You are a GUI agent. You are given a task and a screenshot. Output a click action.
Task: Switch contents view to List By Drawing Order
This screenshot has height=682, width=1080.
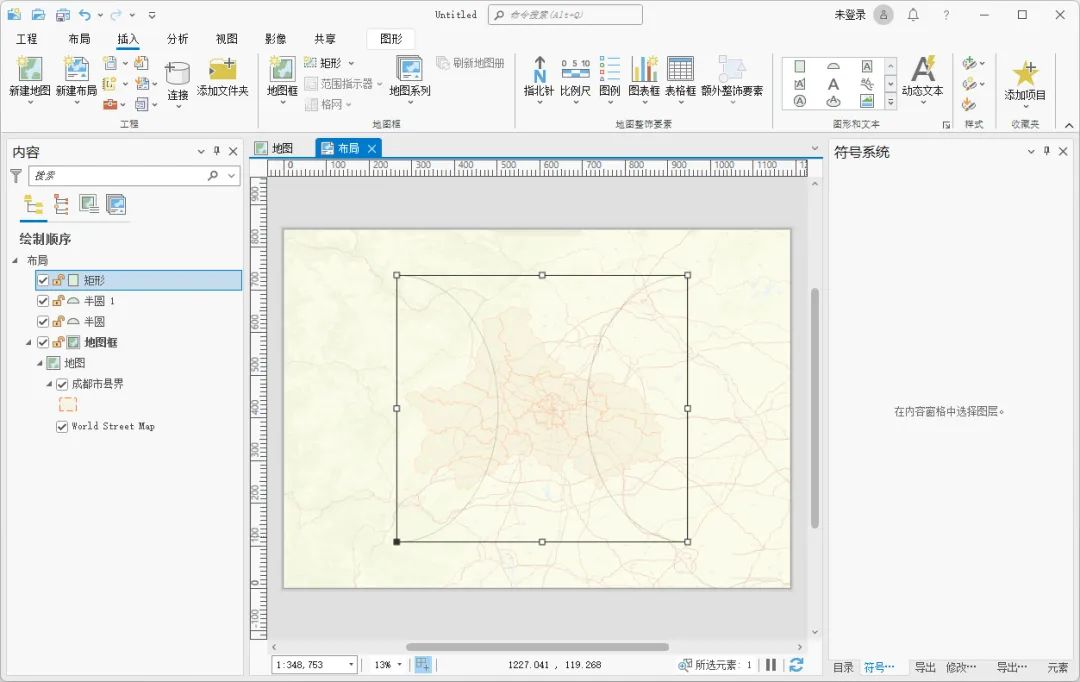33,205
